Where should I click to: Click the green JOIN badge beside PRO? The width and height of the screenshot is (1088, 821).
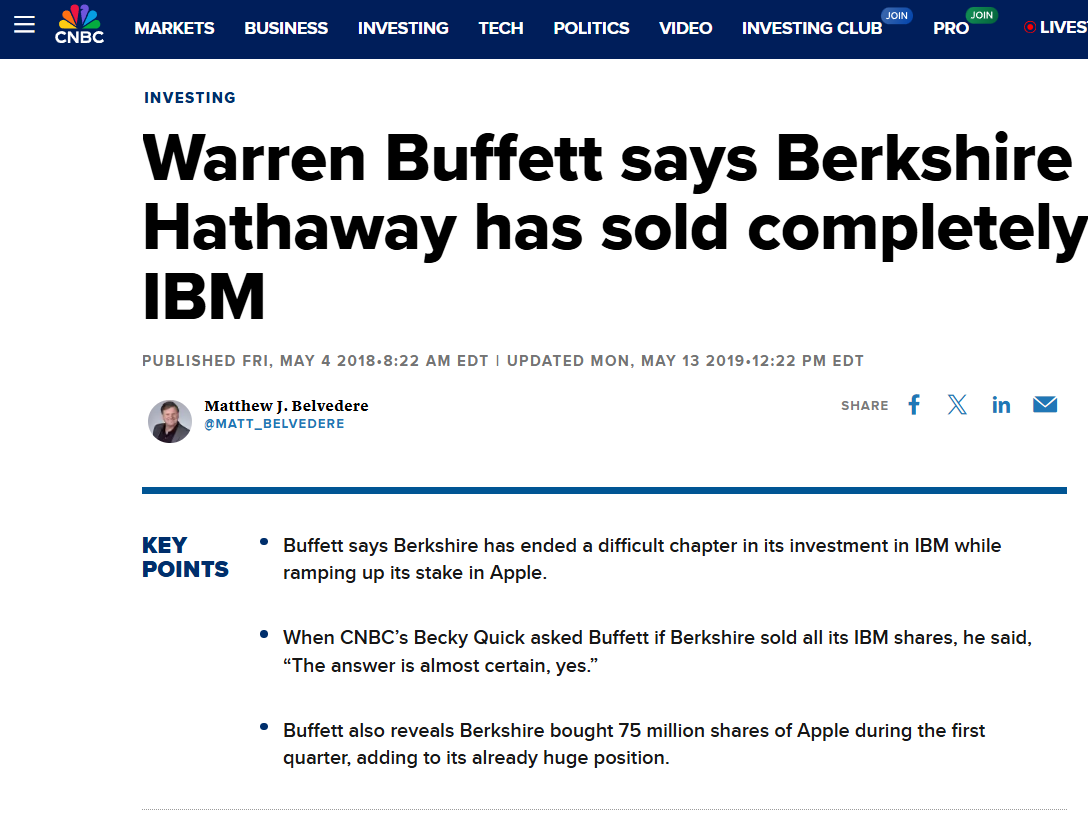coord(982,15)
